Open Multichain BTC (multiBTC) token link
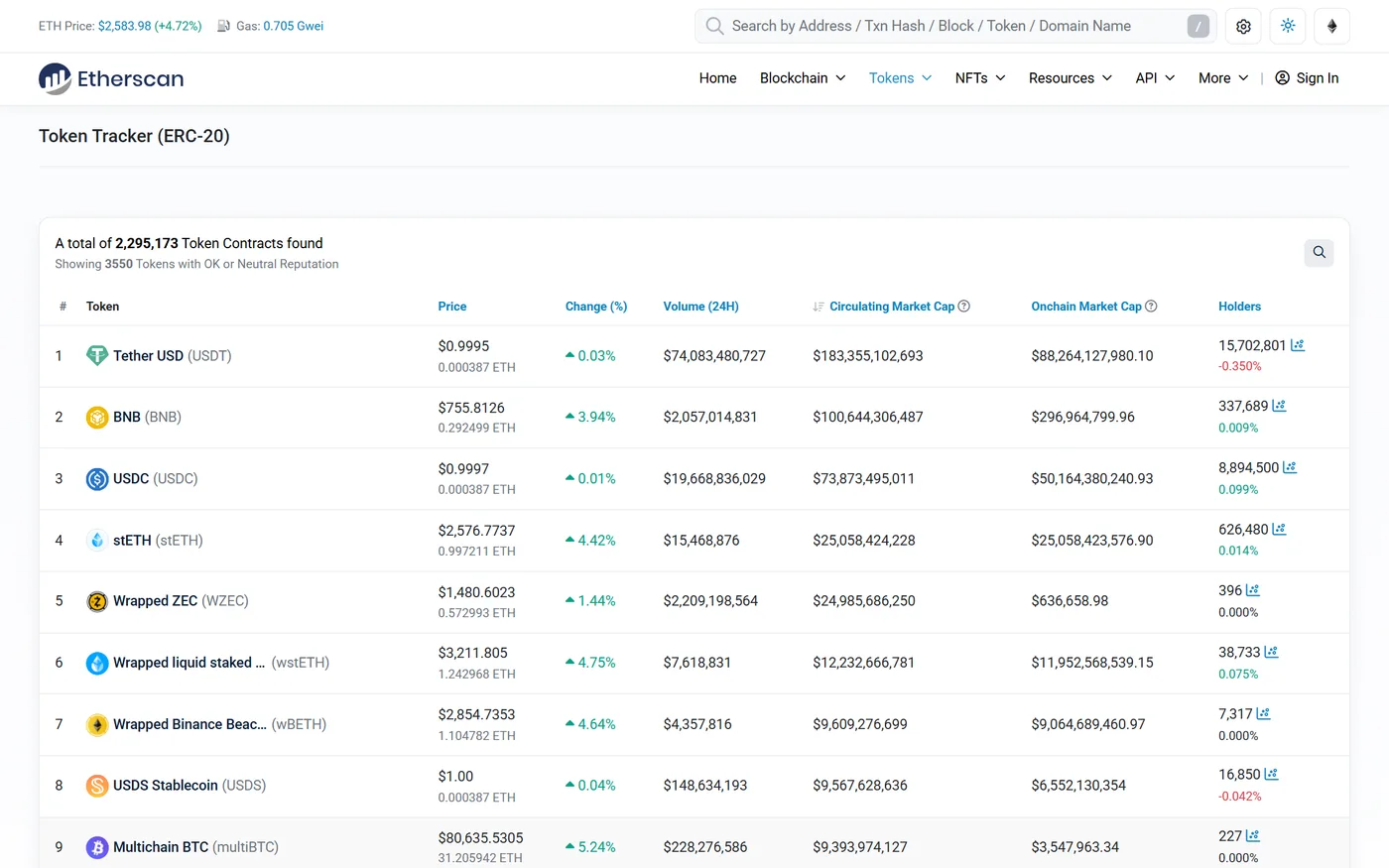The width and height of the screenshot is (1389, 868). [195, 847]
